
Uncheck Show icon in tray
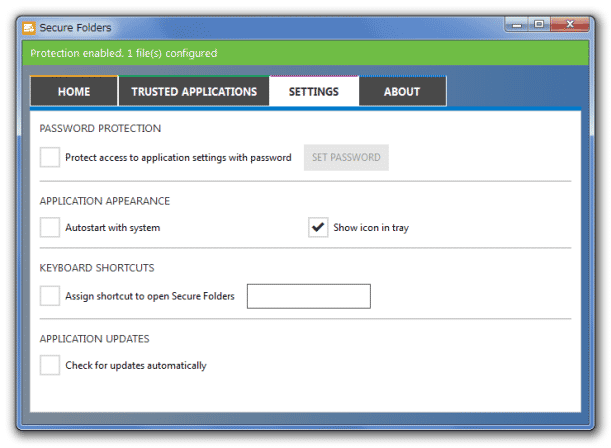(318, 228)
